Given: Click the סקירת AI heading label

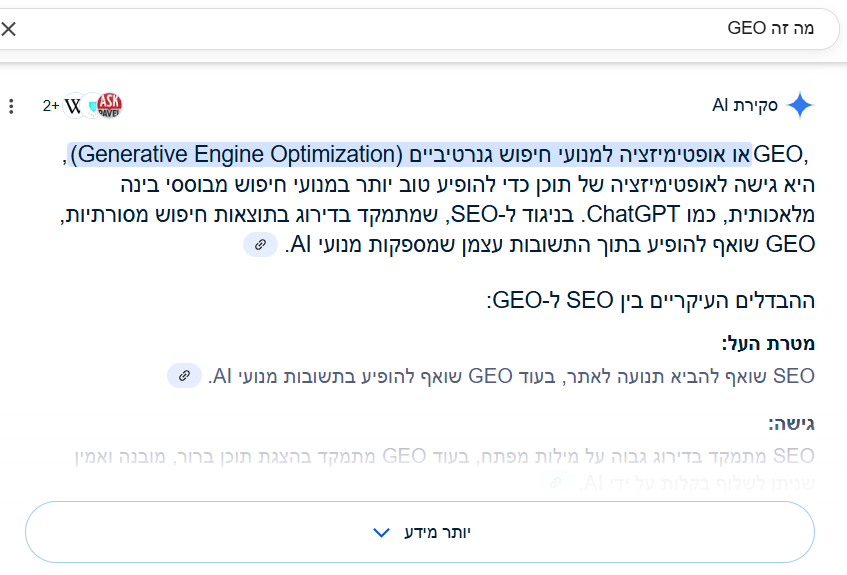Looking at the screenshot, I should point(744,105).
